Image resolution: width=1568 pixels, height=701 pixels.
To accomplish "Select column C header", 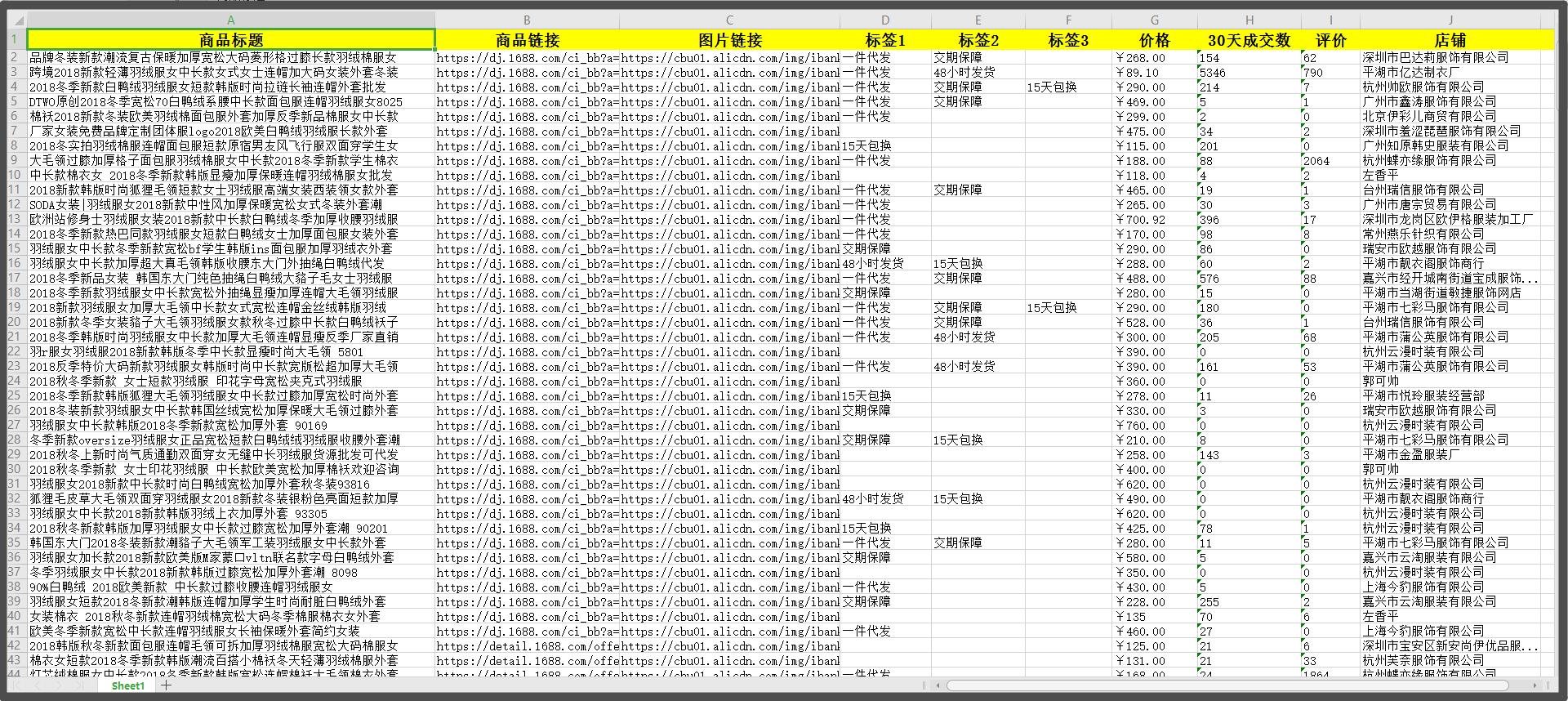I will click(x=729, y=20).
